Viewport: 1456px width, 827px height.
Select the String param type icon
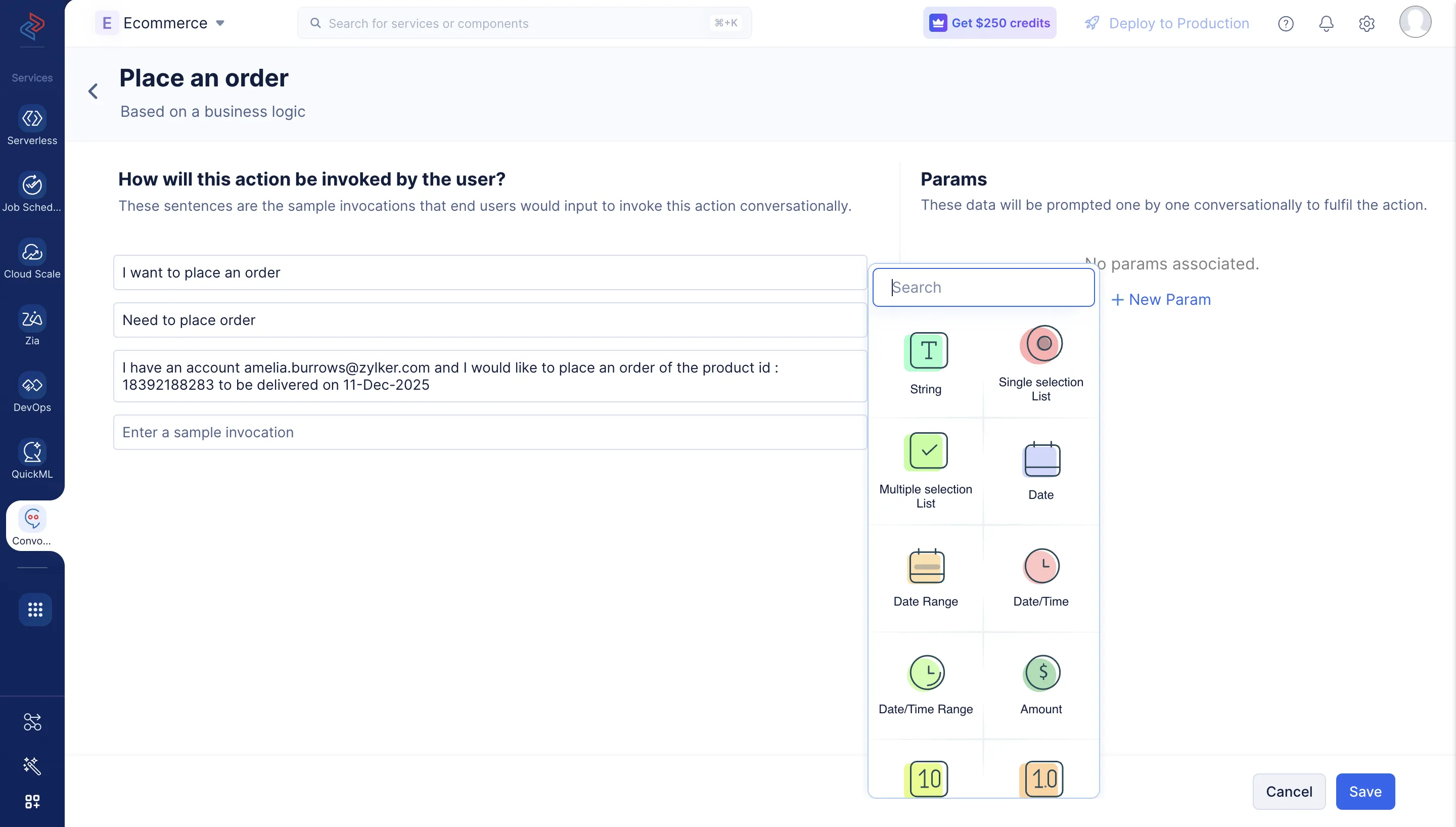point(926,351)
